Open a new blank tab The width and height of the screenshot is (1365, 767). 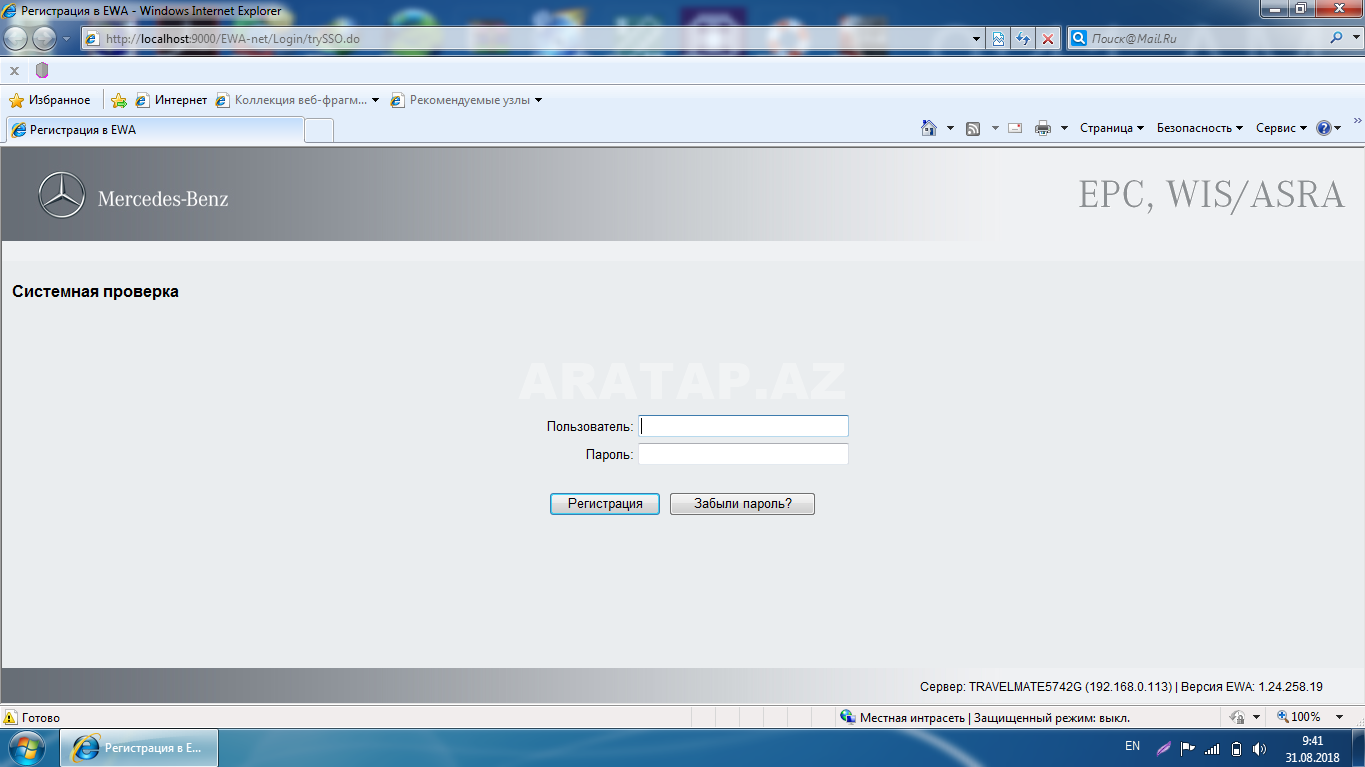(319, 130)
